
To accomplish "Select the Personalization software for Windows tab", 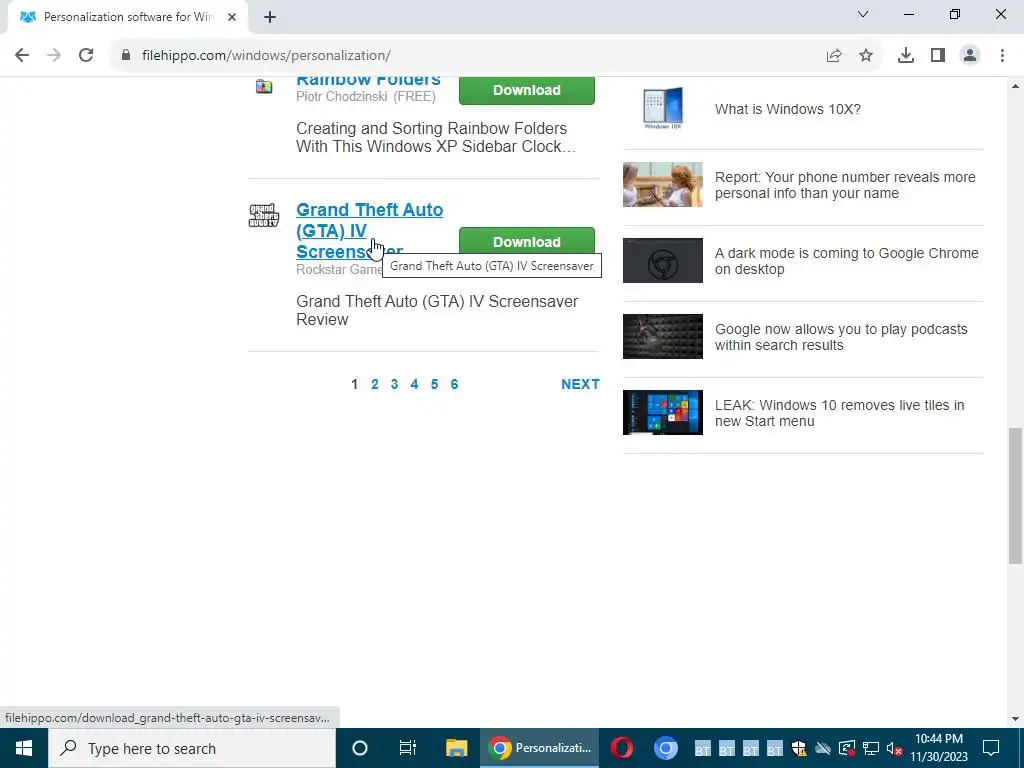I will click(127, 17).
